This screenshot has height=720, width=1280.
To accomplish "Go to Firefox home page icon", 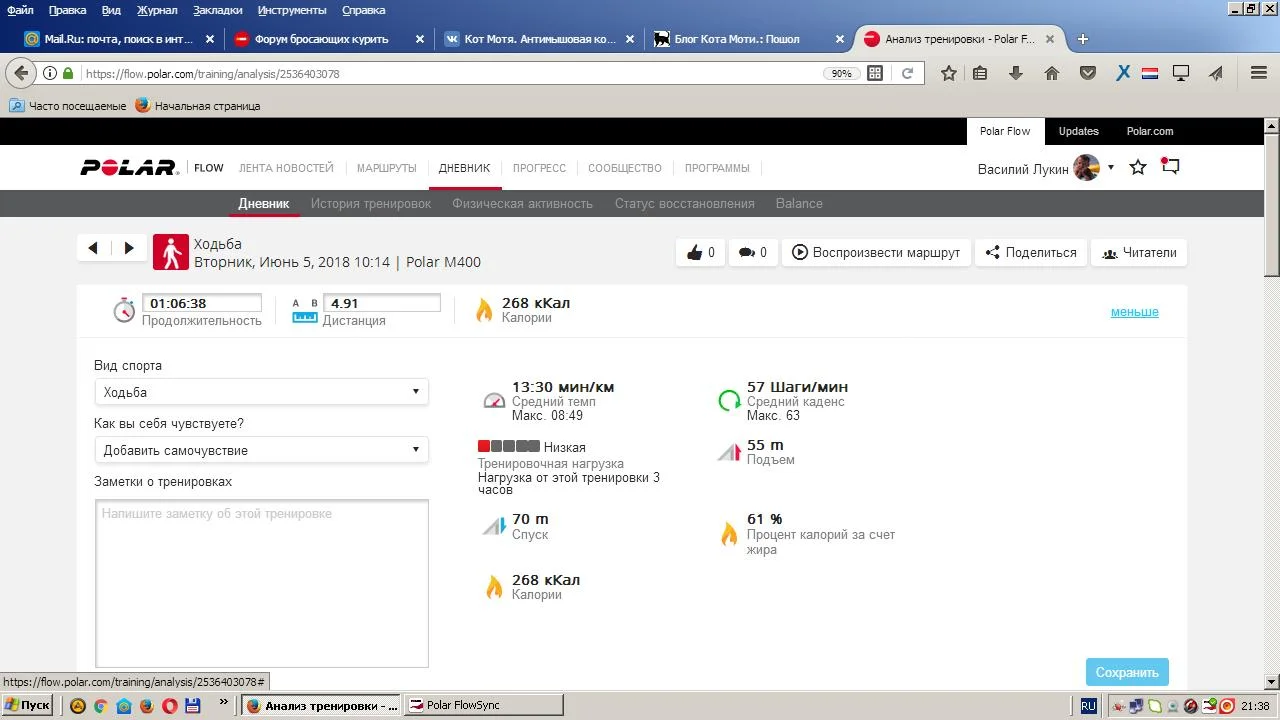I will coord(1052,73).
